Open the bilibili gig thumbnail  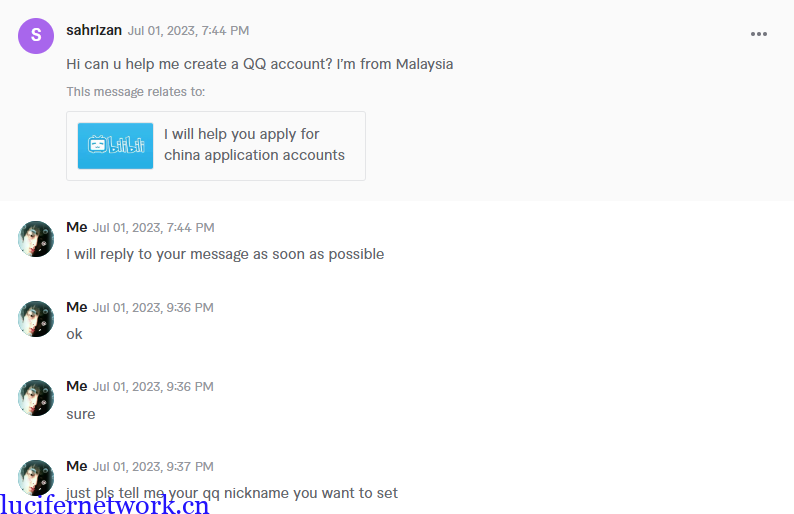(115, 146)
